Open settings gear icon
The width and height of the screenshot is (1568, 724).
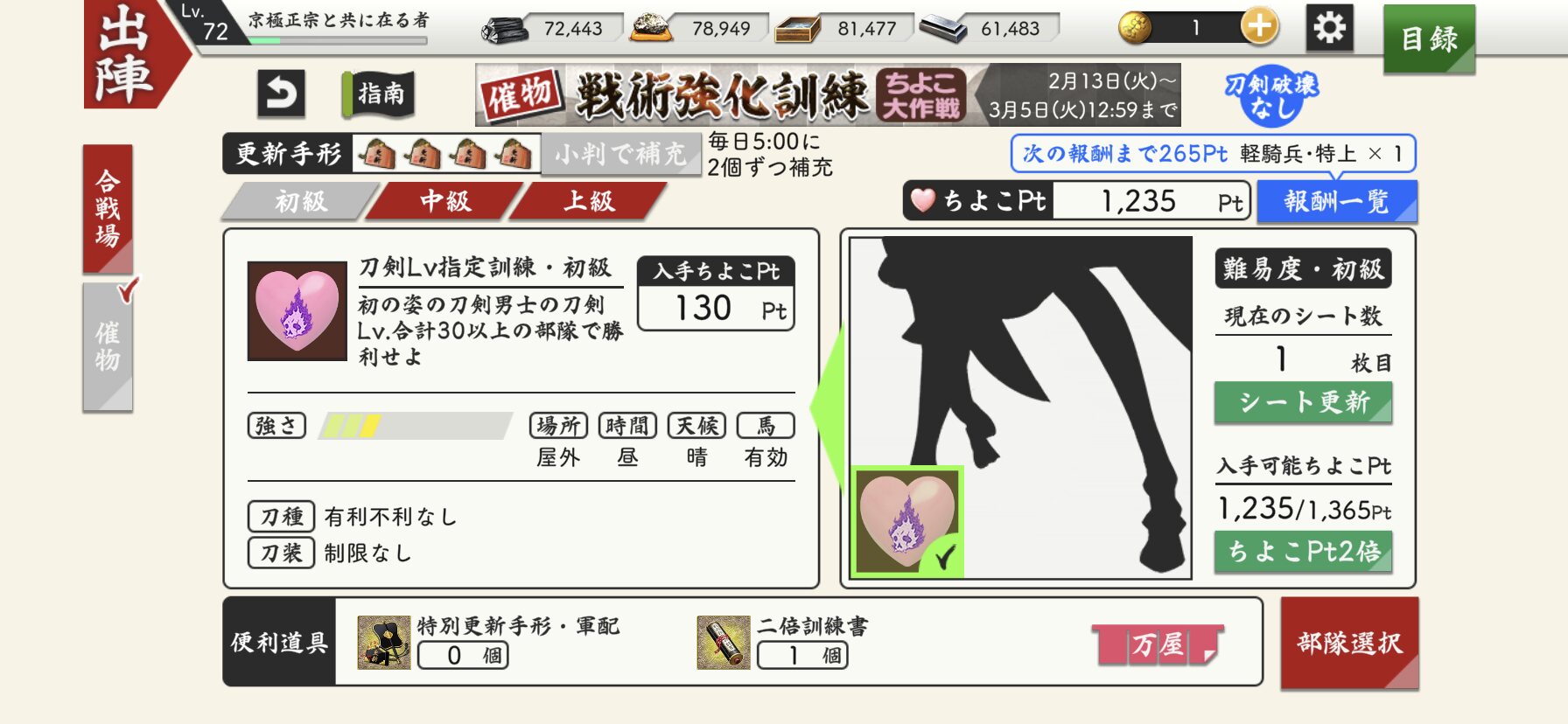coord(1330,28)
